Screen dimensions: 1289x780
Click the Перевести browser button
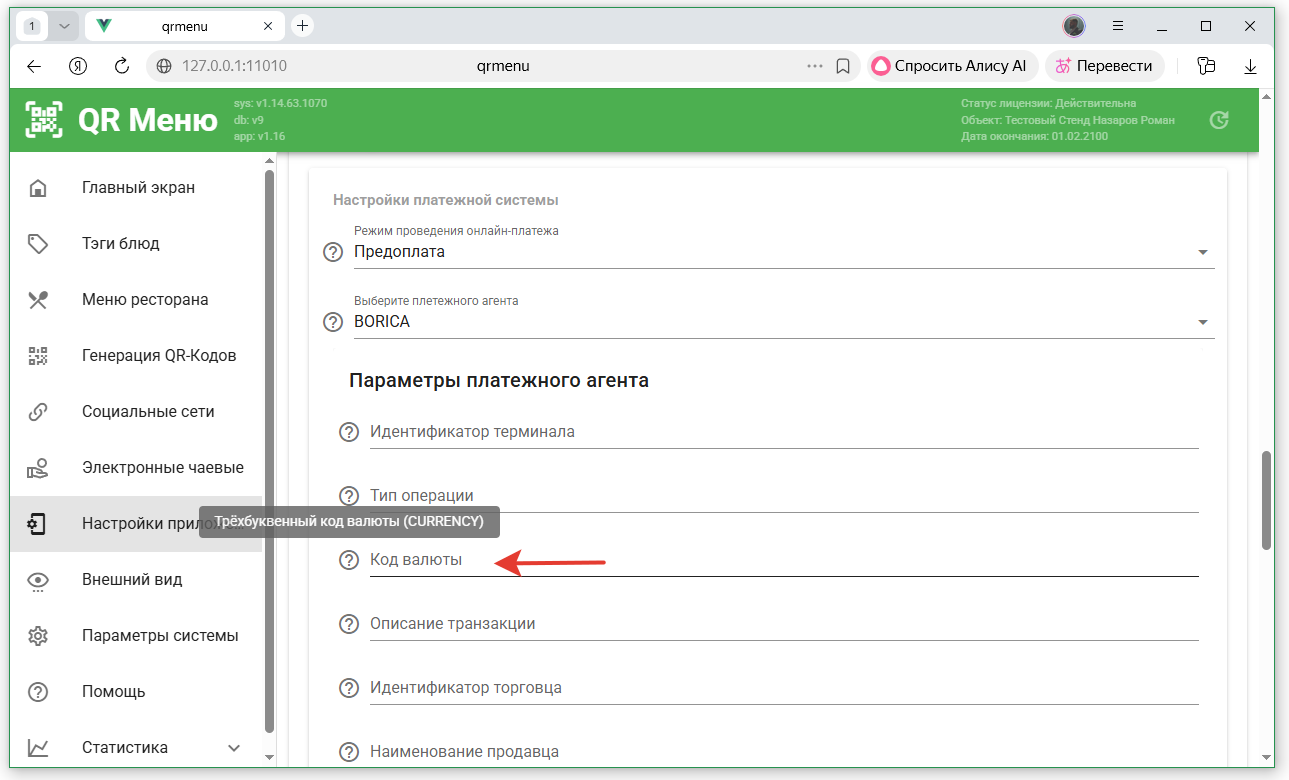(1103, 66)
